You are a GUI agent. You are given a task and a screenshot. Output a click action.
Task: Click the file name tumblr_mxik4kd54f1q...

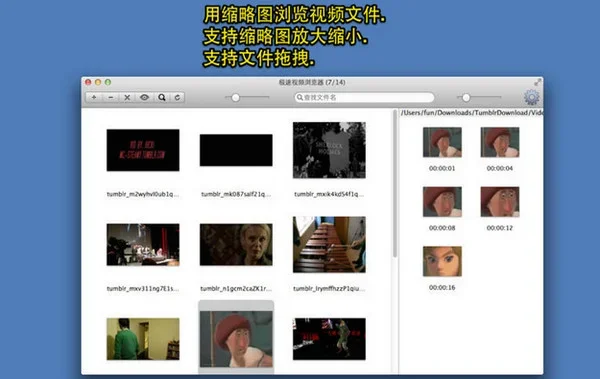[x=329, y=194]
